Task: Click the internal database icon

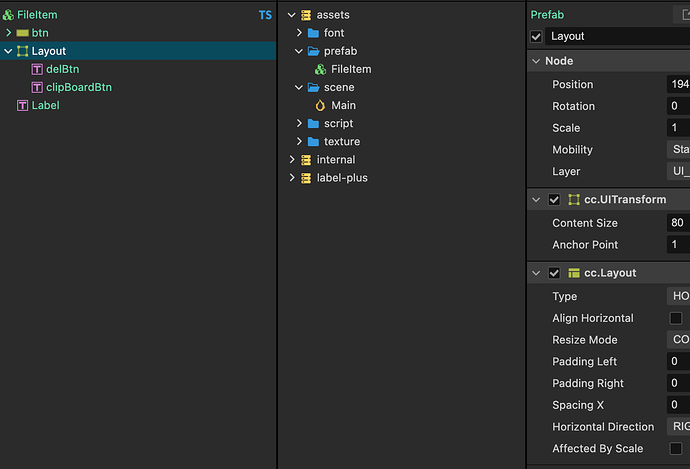Action: [x=306, y=160]
